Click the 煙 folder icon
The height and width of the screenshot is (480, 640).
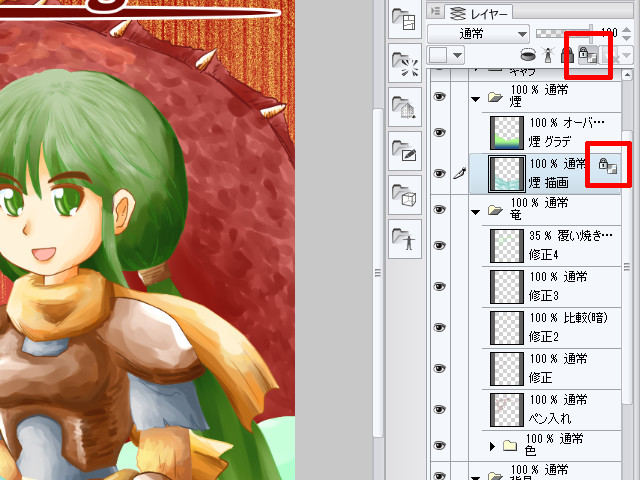495,97
